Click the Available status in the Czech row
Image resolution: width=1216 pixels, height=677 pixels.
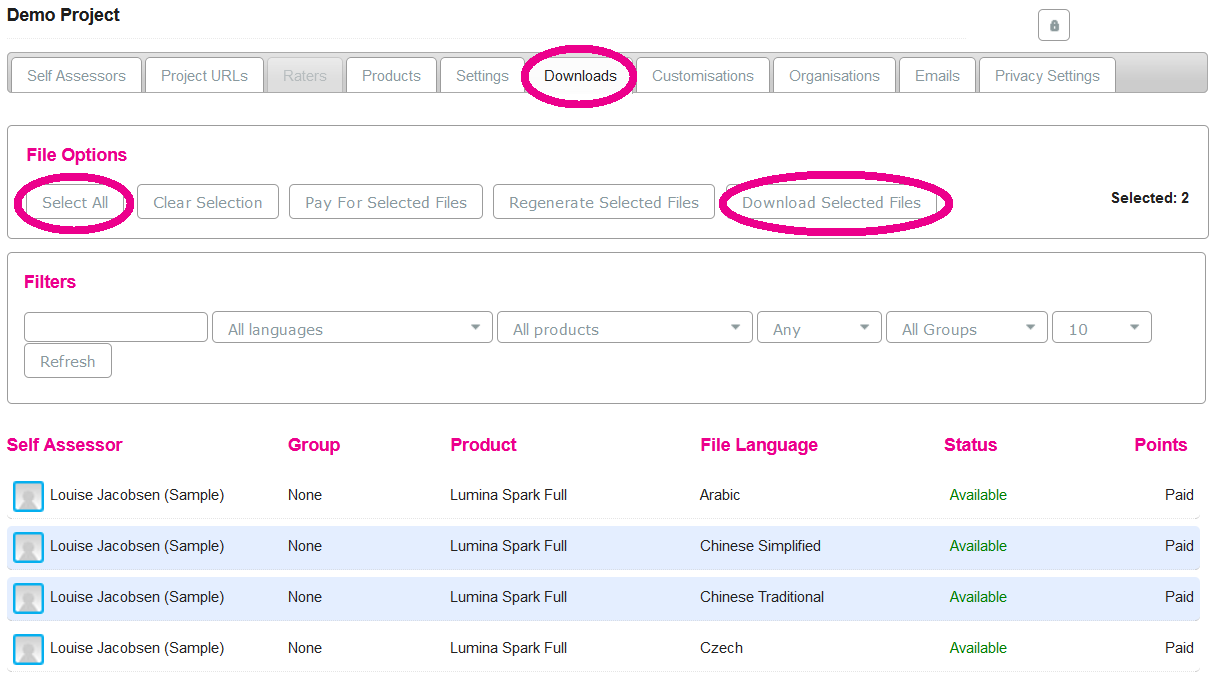coord(978,648)
